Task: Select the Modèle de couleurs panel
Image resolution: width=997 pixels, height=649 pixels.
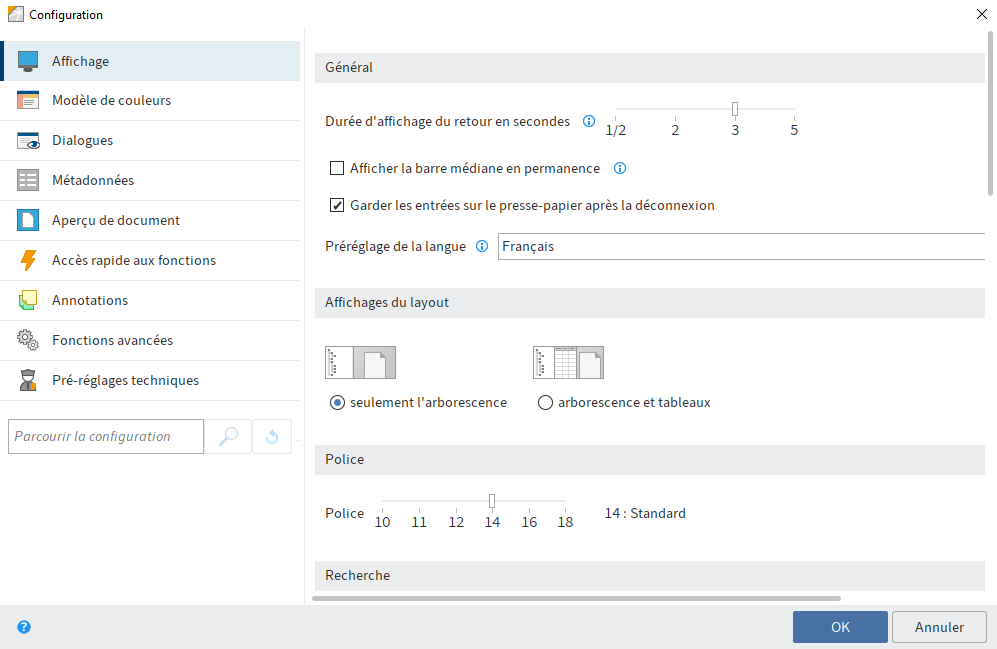Action: click(27, 100)
